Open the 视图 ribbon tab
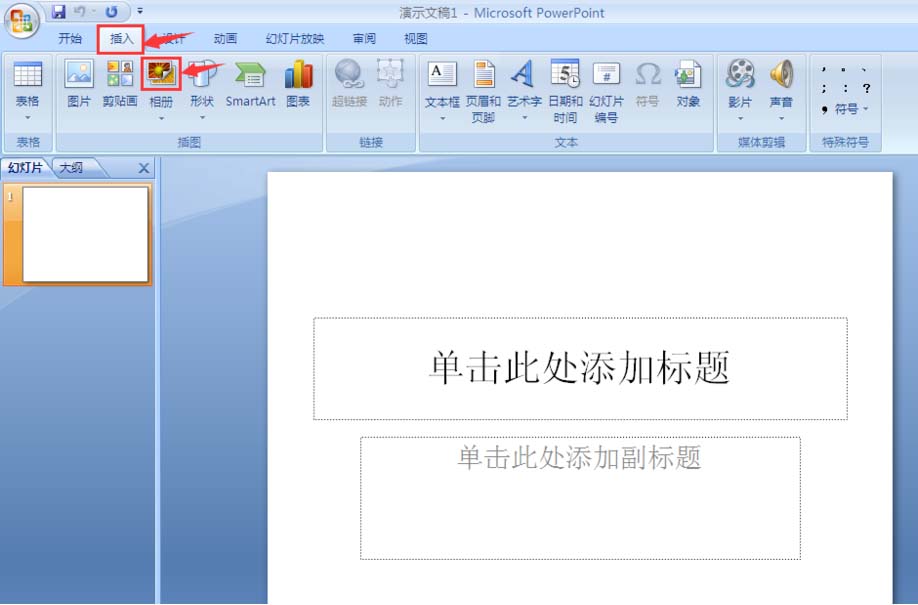918x605 pixels. click(x=416, y=39)
